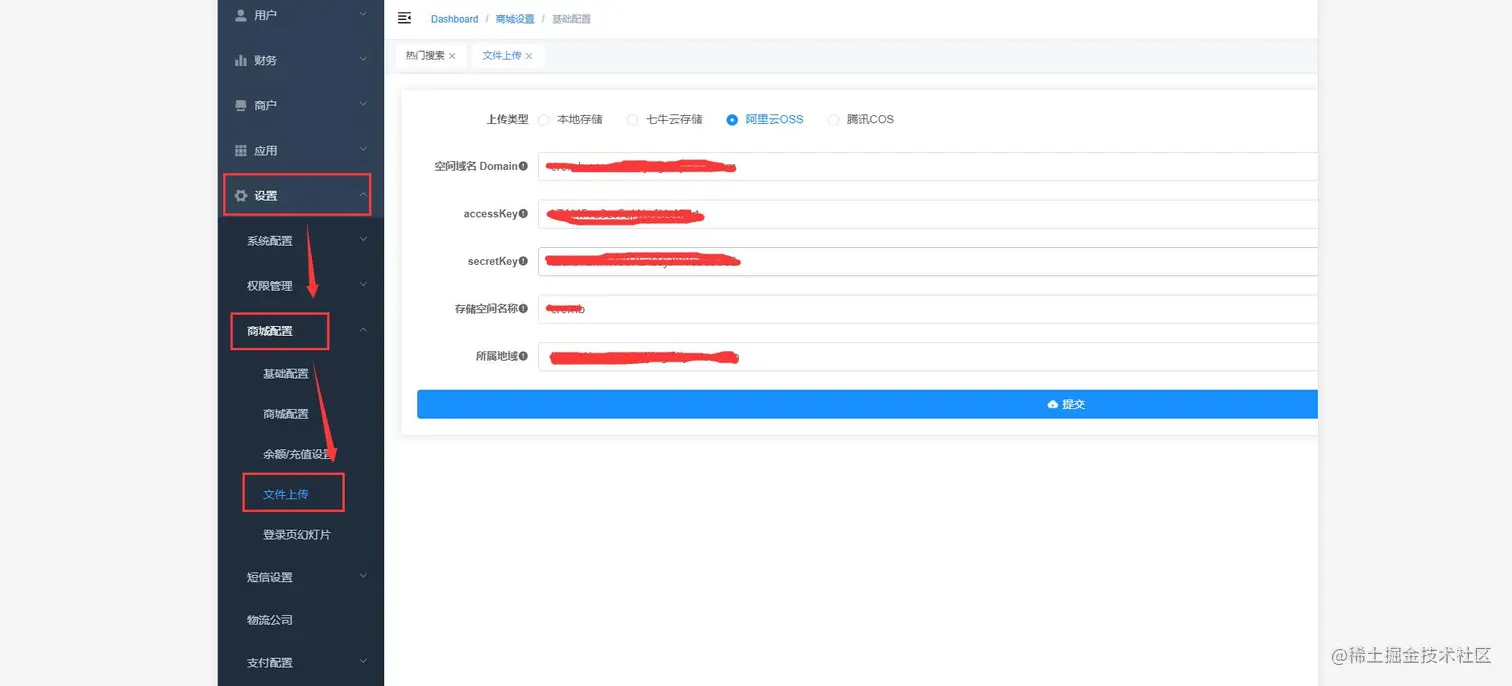Click 商城设置 breadcrumb link

pyautogui.click(x=515, y=19)
